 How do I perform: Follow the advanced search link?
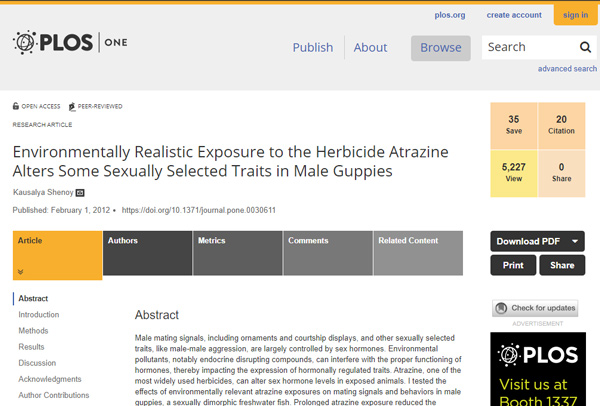567,69
